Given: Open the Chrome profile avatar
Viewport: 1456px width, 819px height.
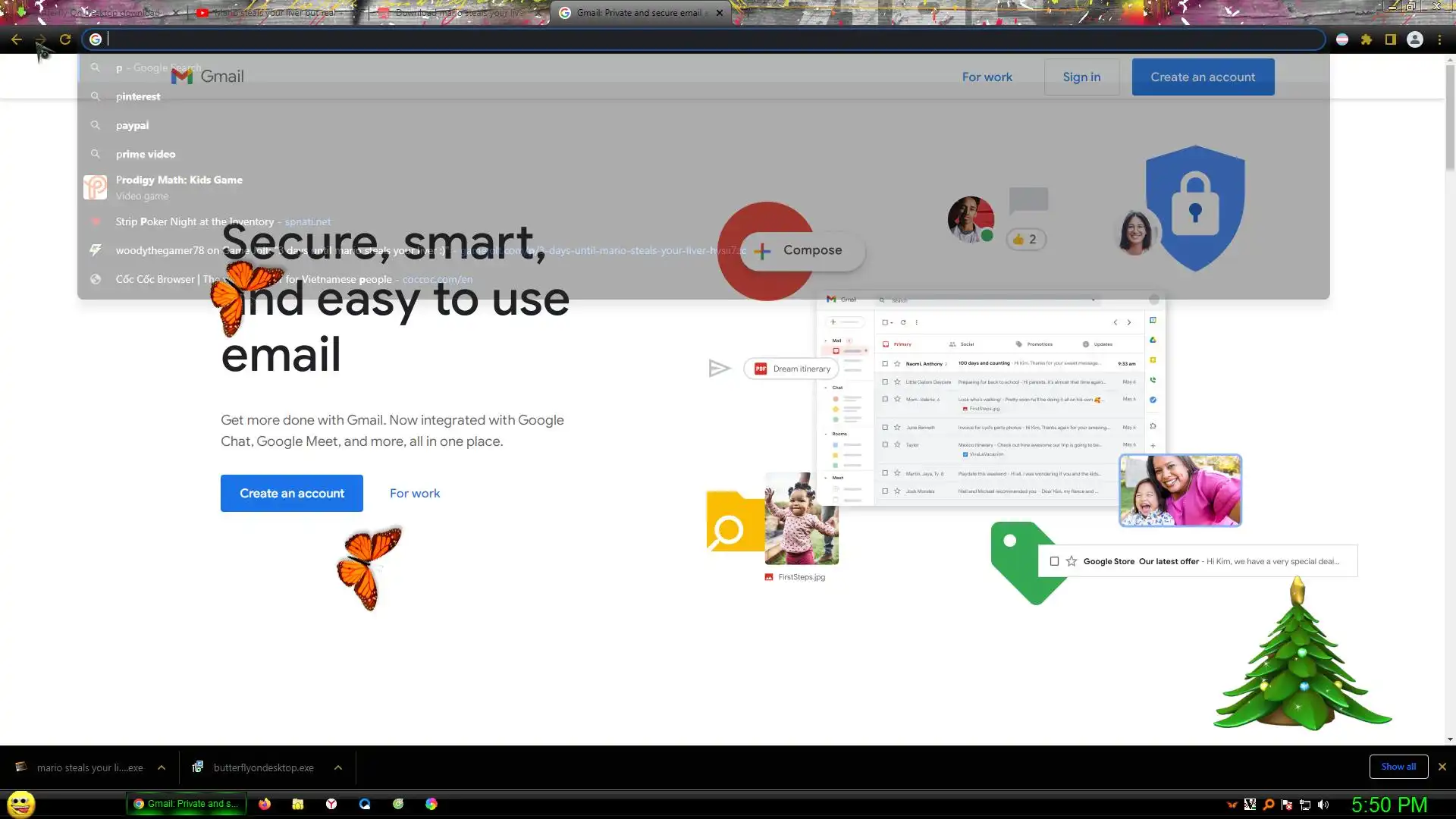Looking at the screenshot, I should [x=1415, y=39].
